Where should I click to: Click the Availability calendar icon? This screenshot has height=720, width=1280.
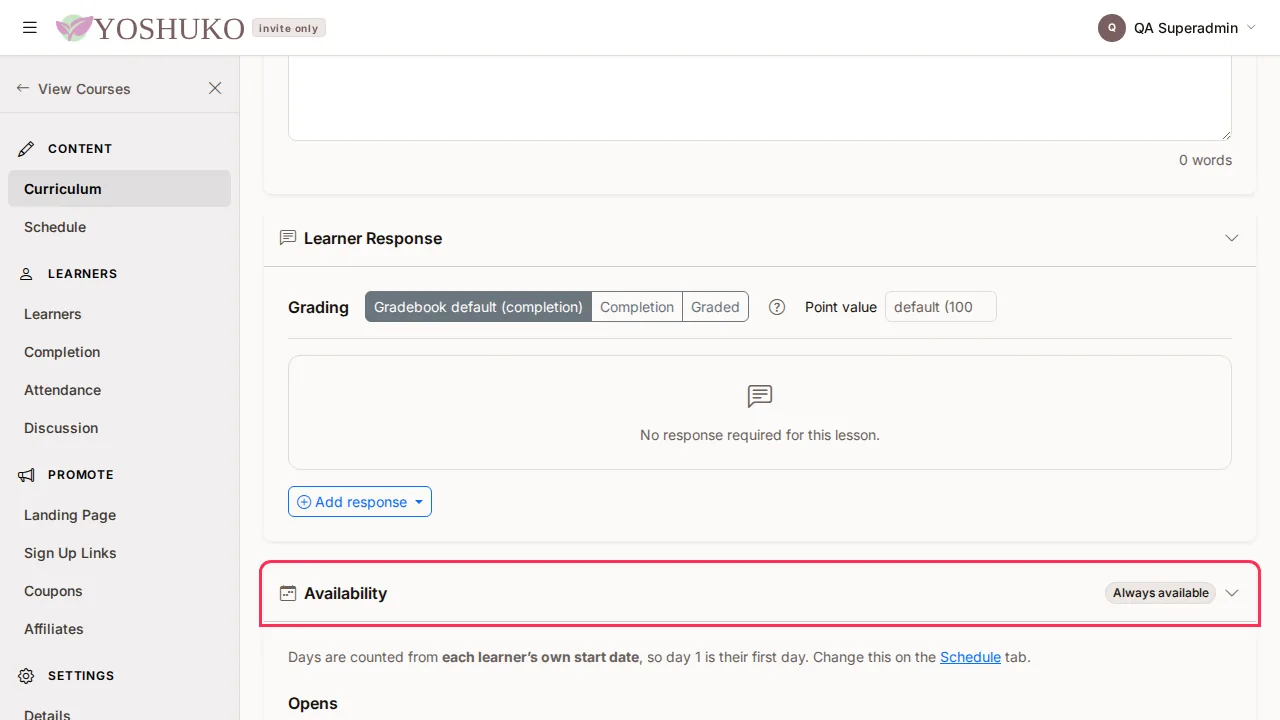(288, 593)
